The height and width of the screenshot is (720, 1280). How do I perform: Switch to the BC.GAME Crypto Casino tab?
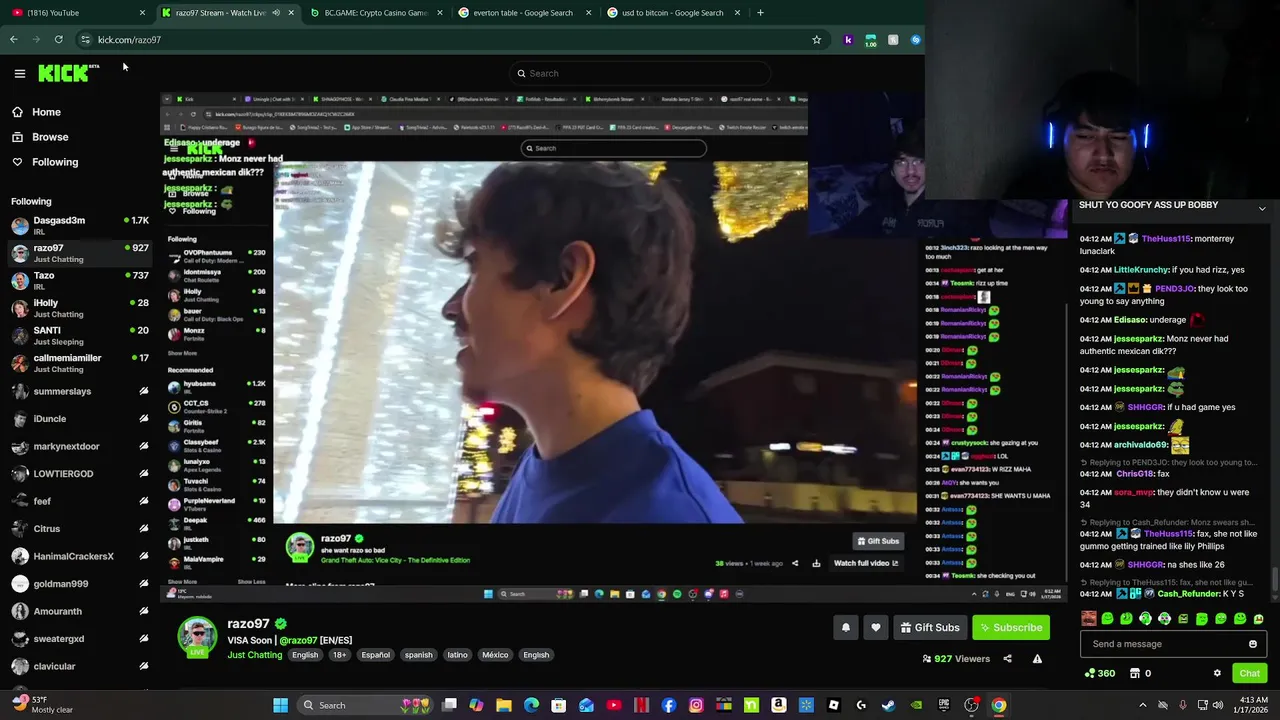point(376,13)
